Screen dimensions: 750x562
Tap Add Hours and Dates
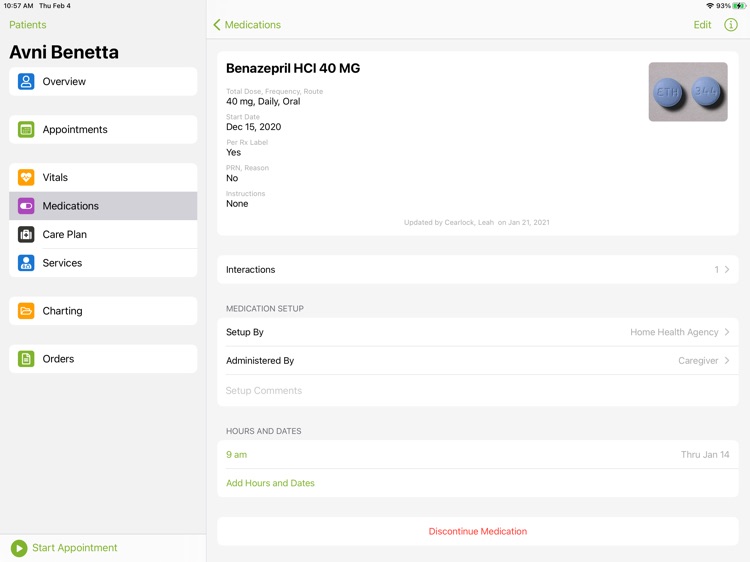(270, 483)
